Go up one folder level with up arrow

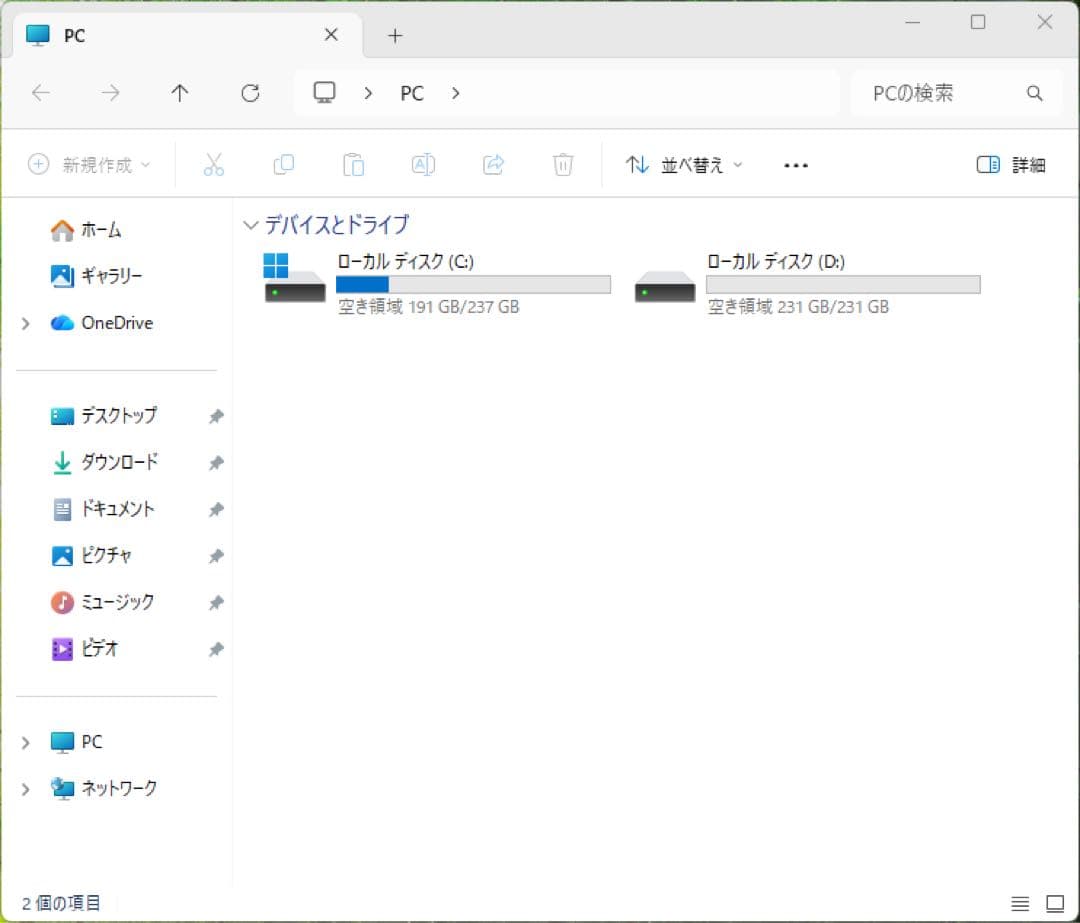[x=180, y=93]
